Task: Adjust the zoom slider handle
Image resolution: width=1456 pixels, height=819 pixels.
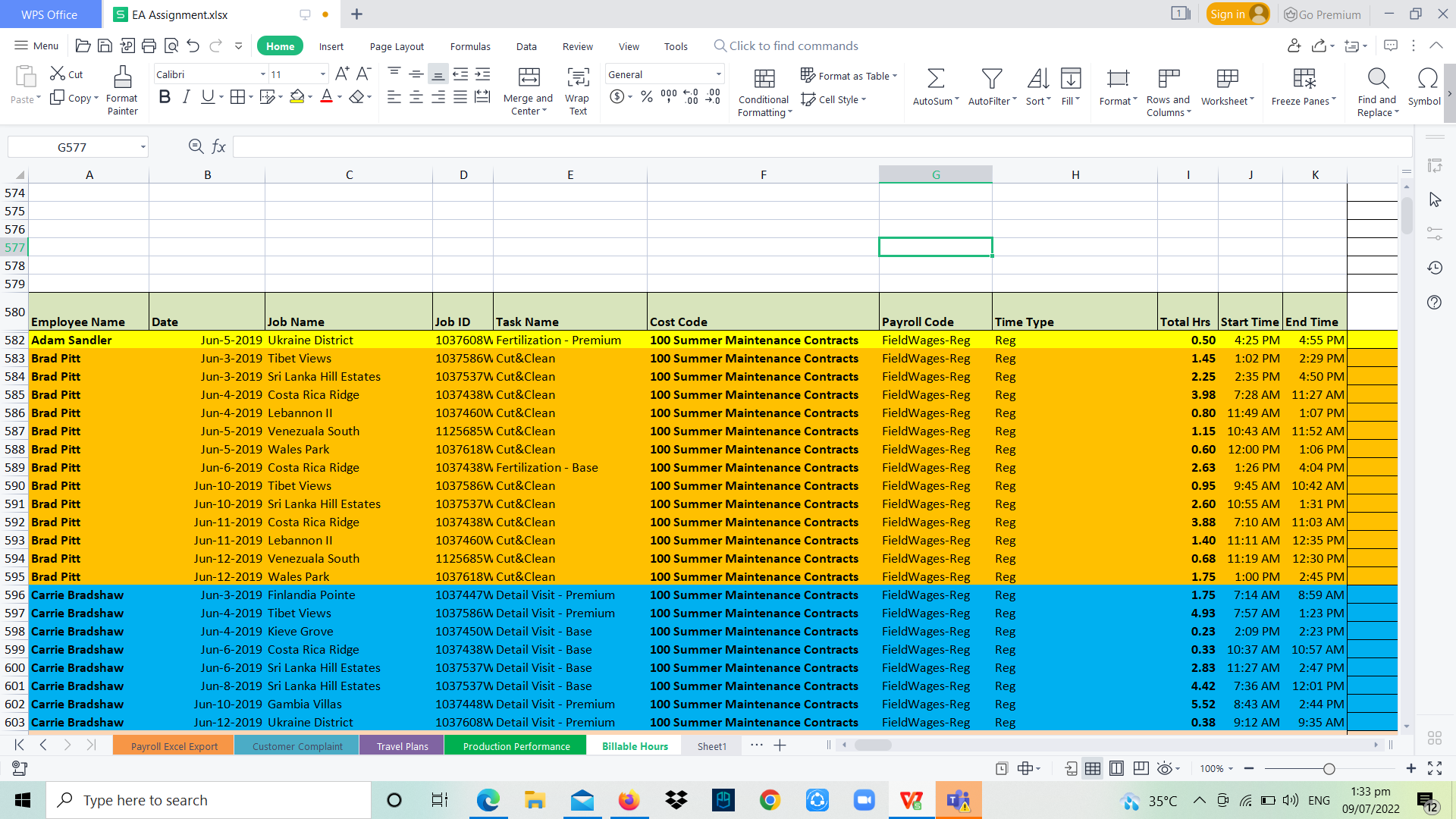Action: coord(1329,769)
